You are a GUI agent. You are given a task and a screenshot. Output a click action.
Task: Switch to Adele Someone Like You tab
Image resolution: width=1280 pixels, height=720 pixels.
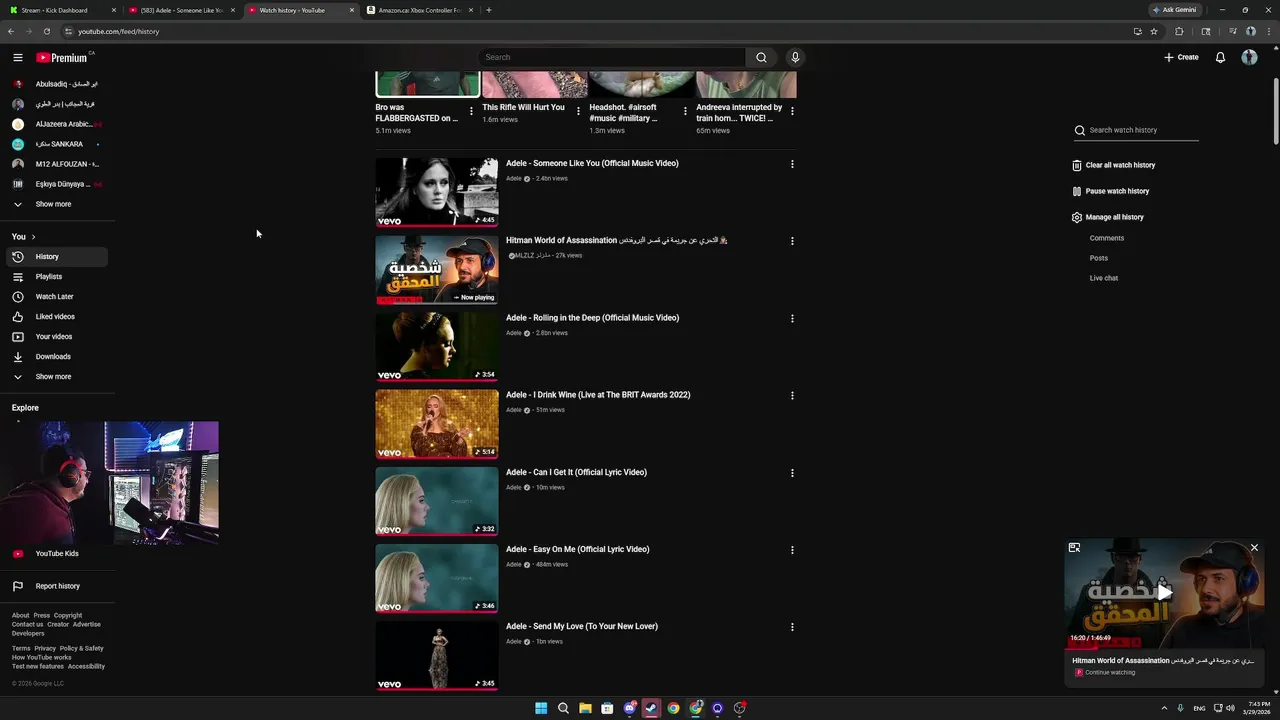[182, 10]
